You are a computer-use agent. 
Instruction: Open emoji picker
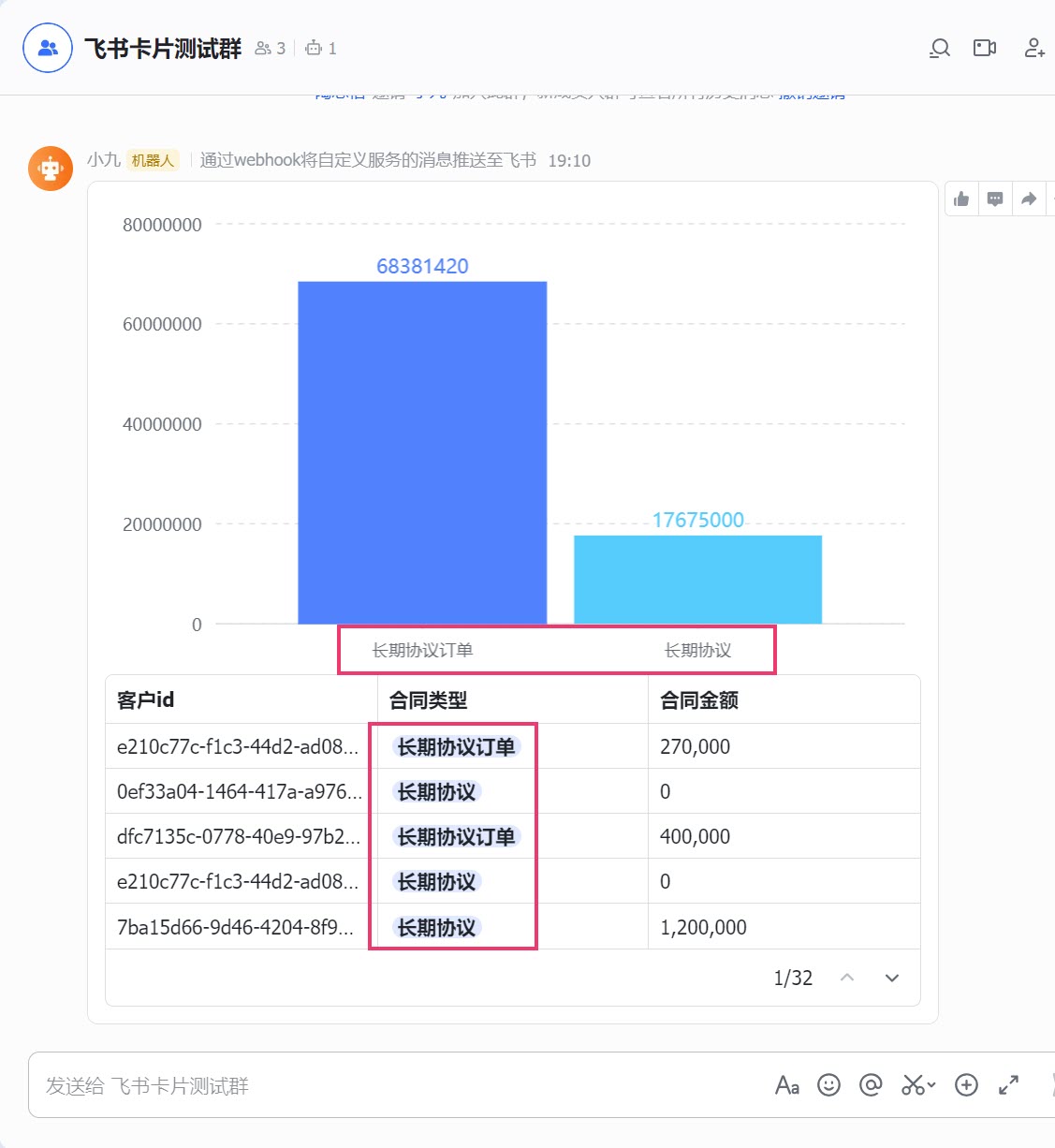click(828, 1085)
